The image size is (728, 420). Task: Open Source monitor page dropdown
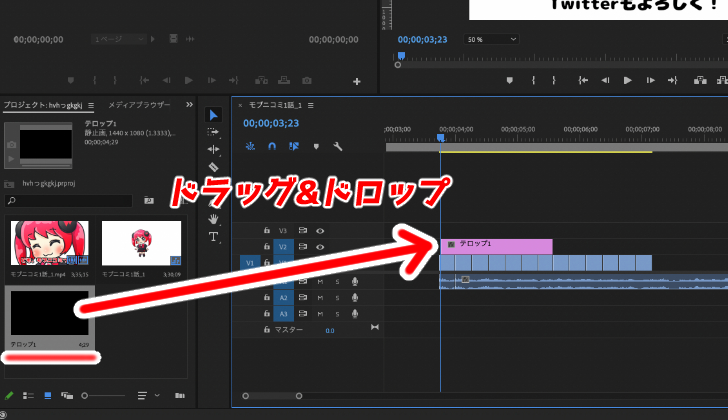point(119,39)
